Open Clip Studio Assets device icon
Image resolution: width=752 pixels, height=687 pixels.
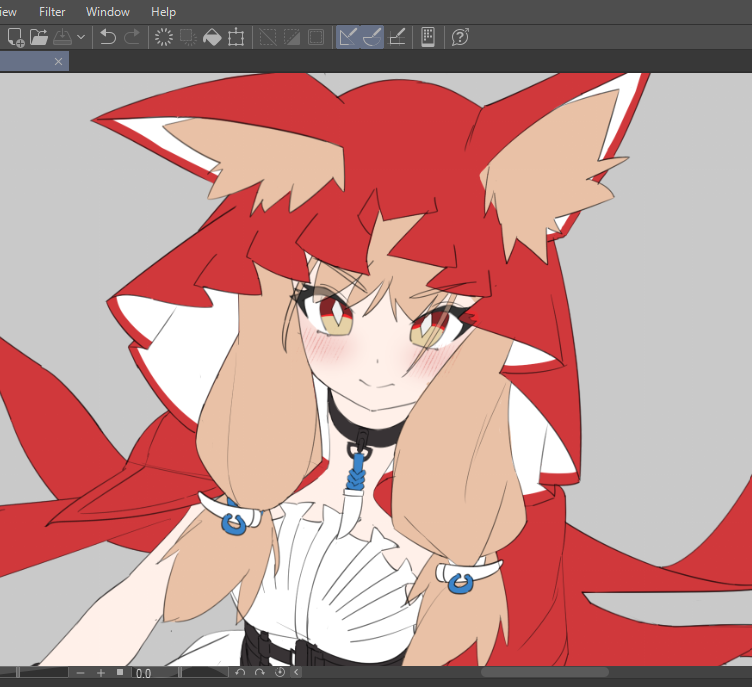tap(428, 37)
